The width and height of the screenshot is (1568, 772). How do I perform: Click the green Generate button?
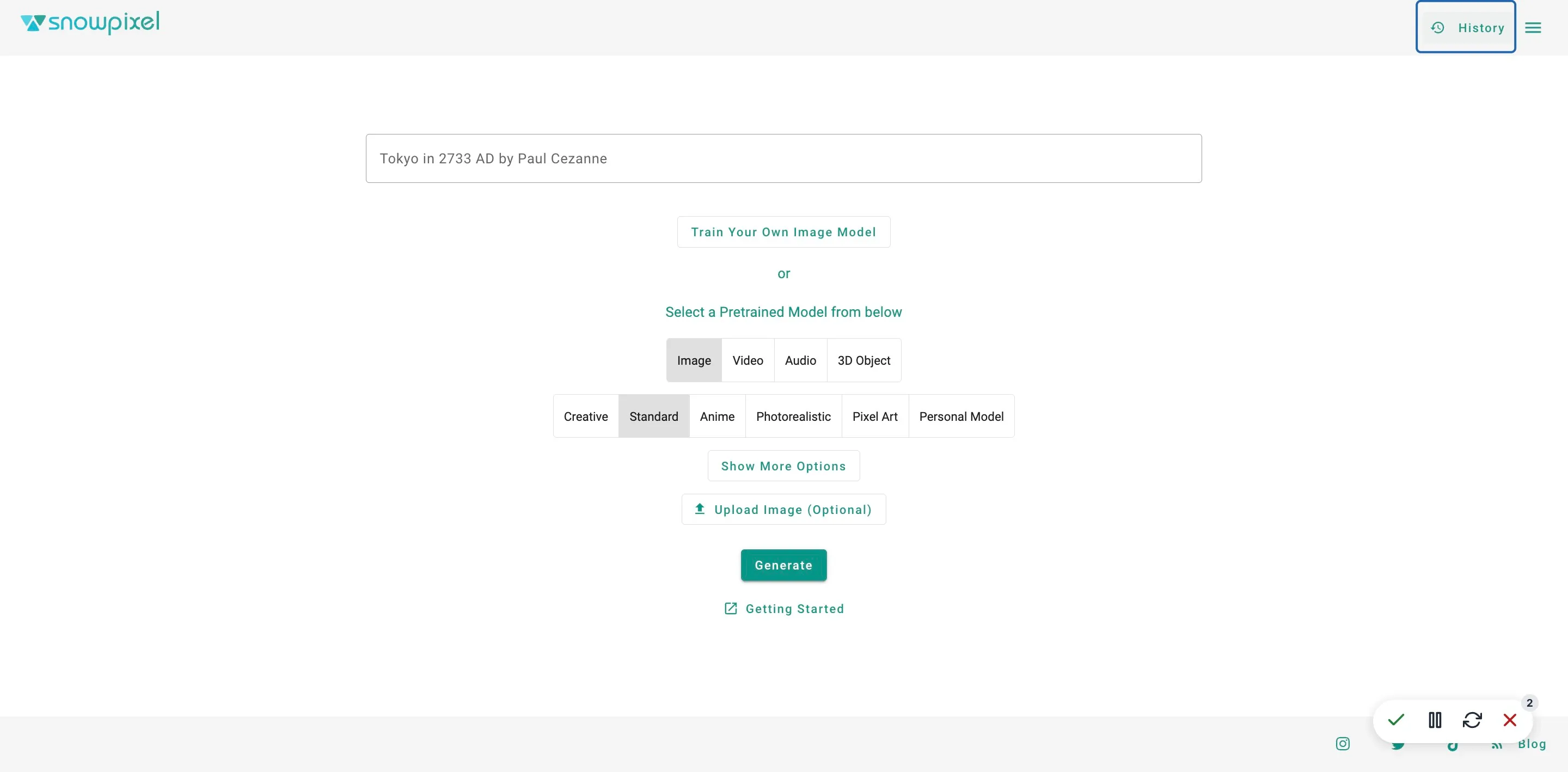pos(783,565)
